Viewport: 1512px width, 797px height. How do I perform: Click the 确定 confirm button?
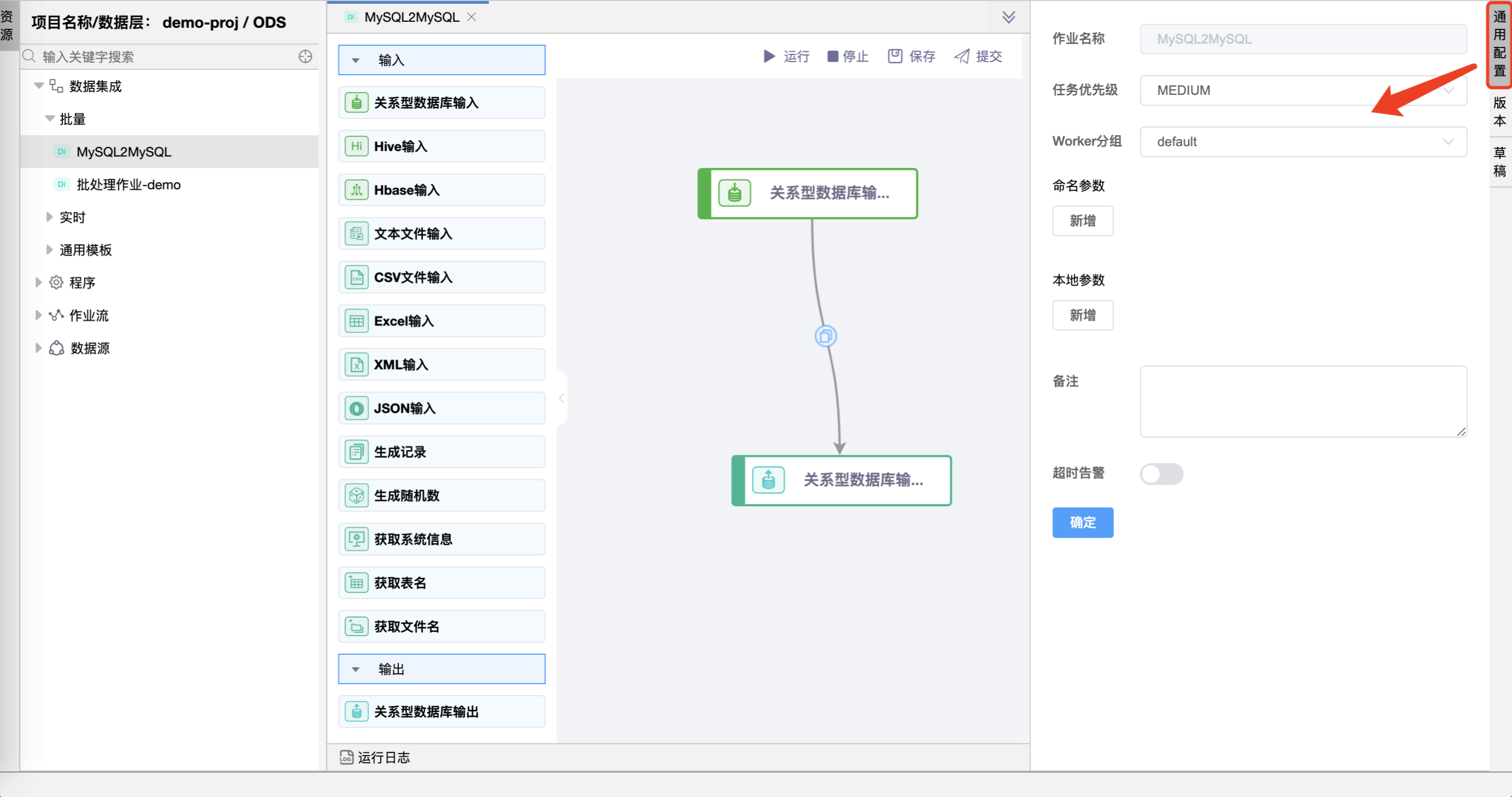tap(1082, 522)
